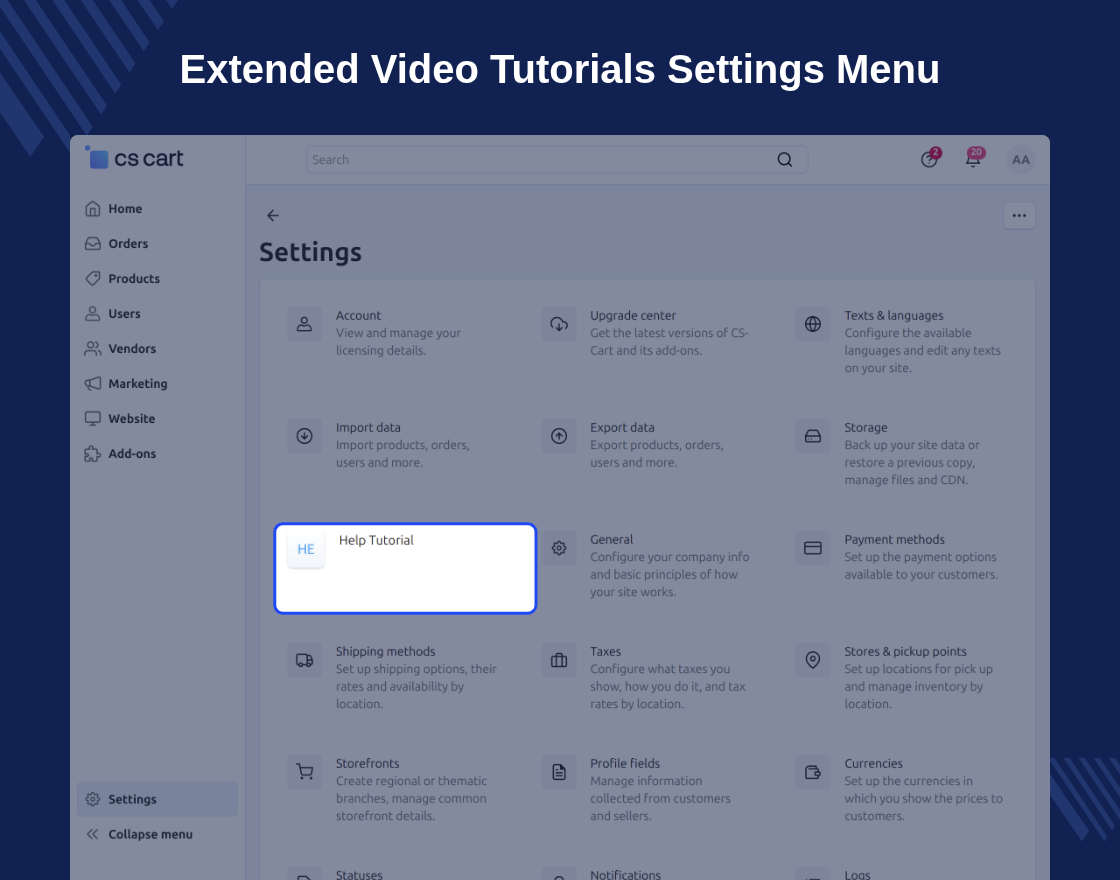Image resolution: width=1120 pixels, height=880 pixels.
Task: Select Settings in the sidebar
Action: [x=157, y=799]
